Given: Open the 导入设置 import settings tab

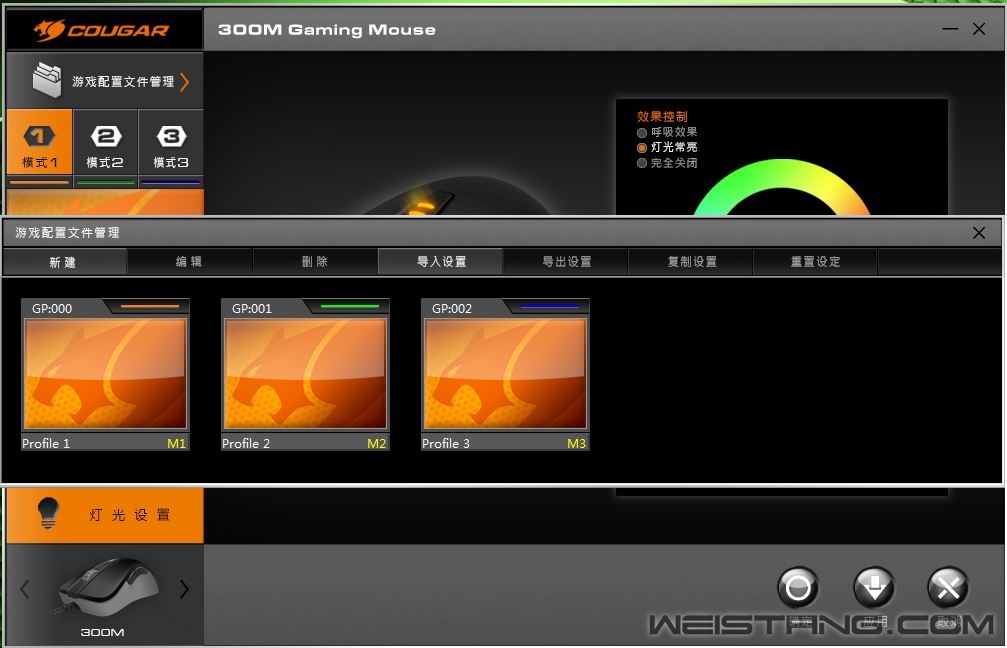Looking at the screenshot, I should 441,262.
